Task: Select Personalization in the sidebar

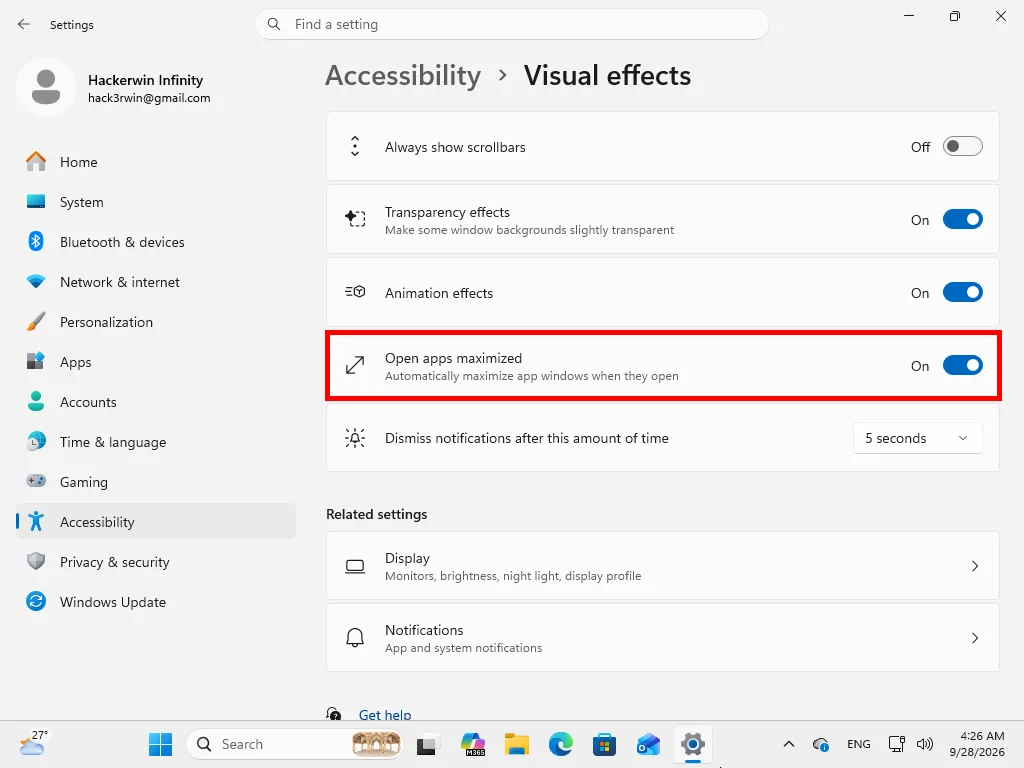Action: [x=155, y=321]
